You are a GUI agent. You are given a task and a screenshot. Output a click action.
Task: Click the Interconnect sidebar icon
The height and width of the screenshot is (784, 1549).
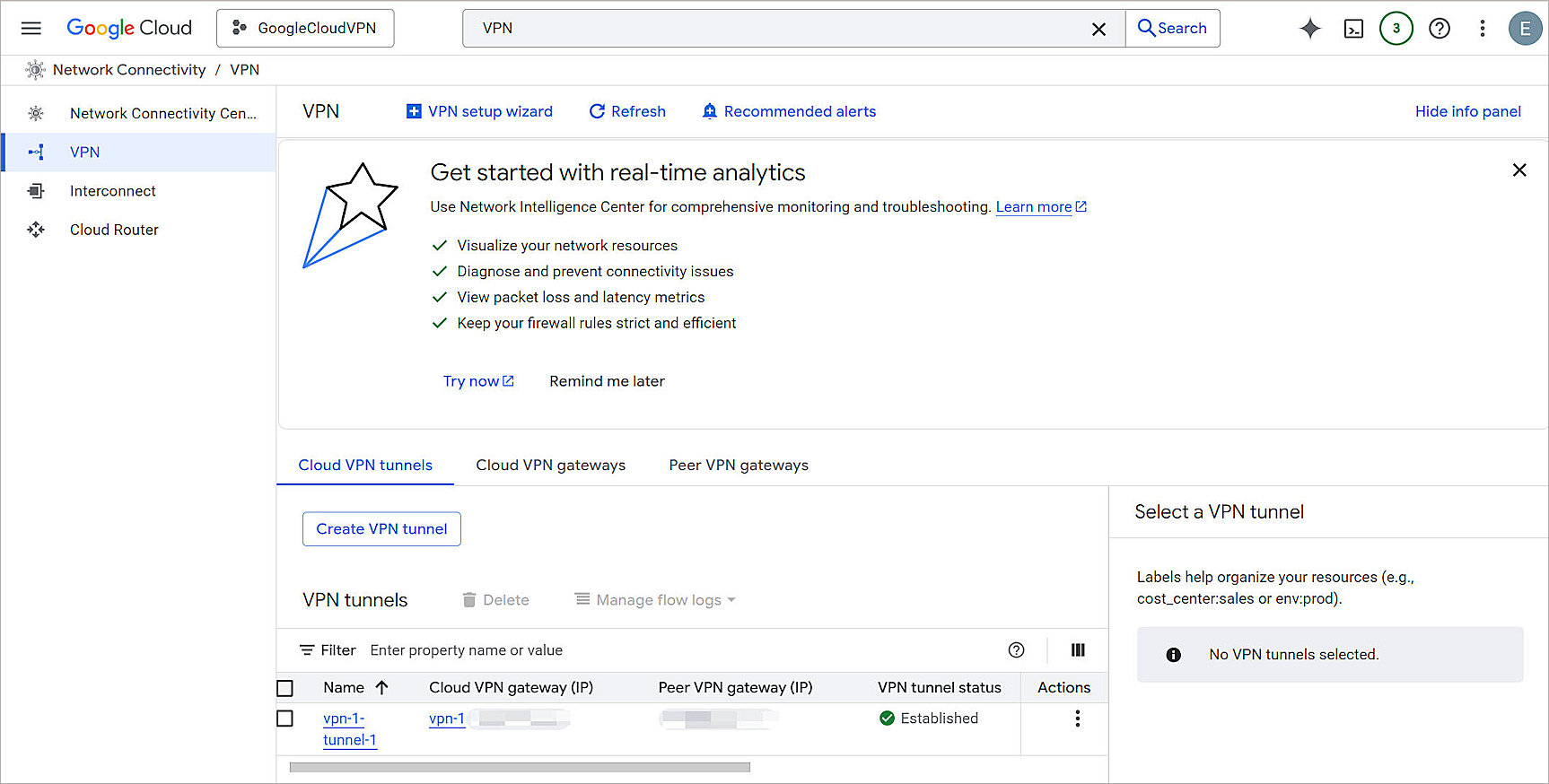pos(36,191)
